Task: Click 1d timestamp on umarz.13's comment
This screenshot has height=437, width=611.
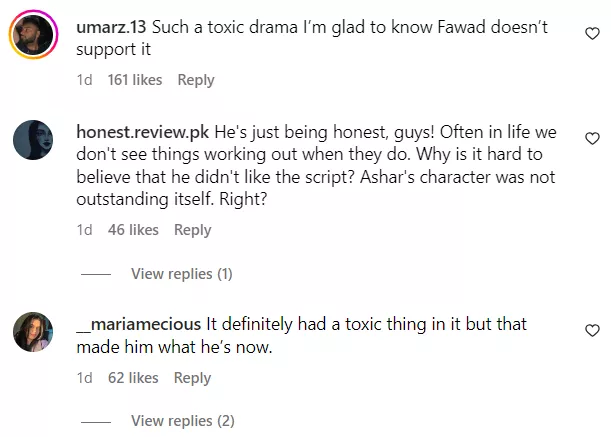Action: pos(84,80)
